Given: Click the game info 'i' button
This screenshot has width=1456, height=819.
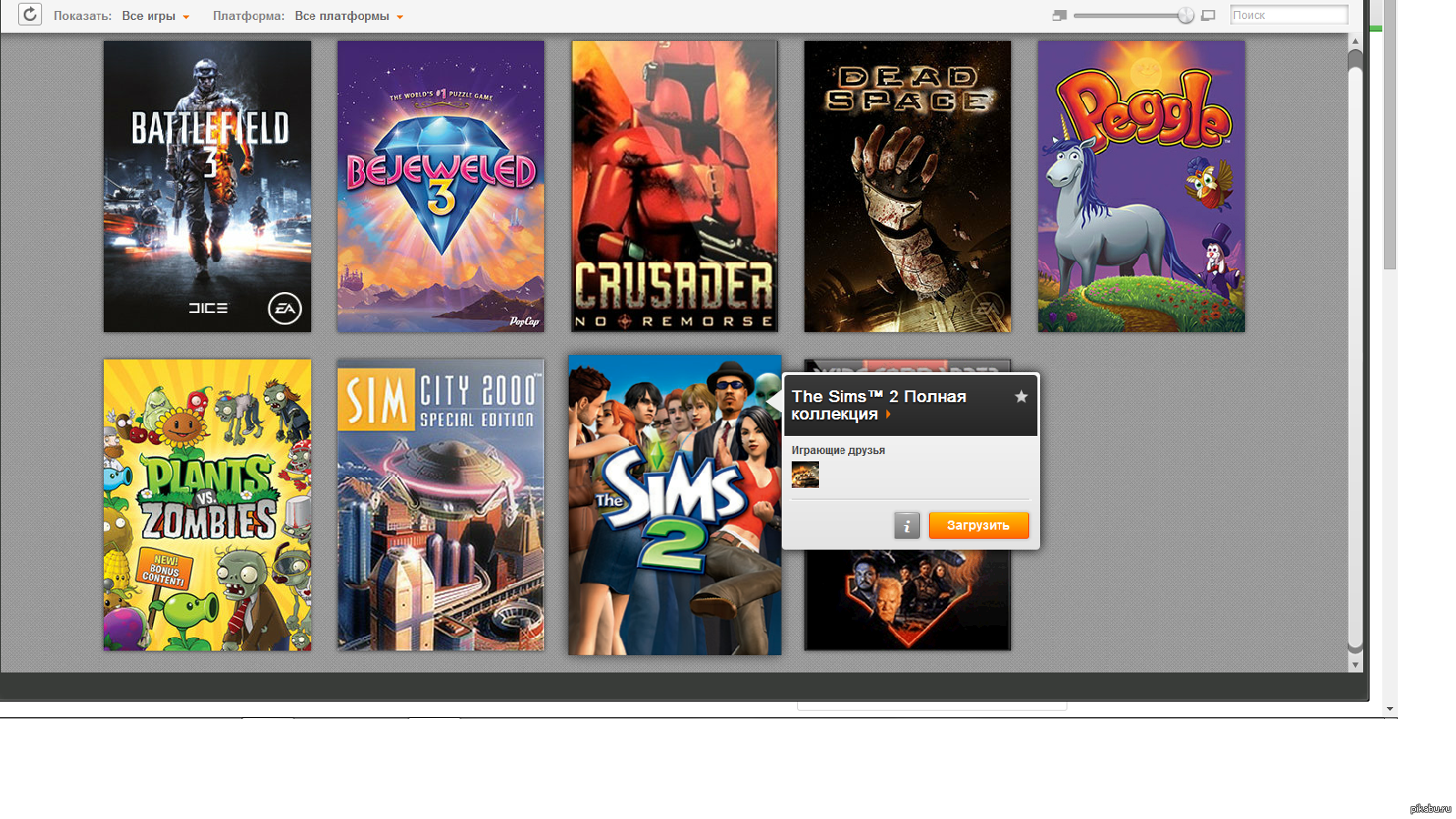Looking at the screenshot, I should [x=907, y=525].
